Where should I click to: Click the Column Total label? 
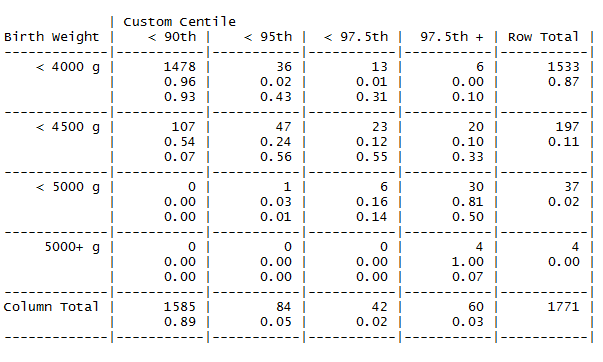52,307
